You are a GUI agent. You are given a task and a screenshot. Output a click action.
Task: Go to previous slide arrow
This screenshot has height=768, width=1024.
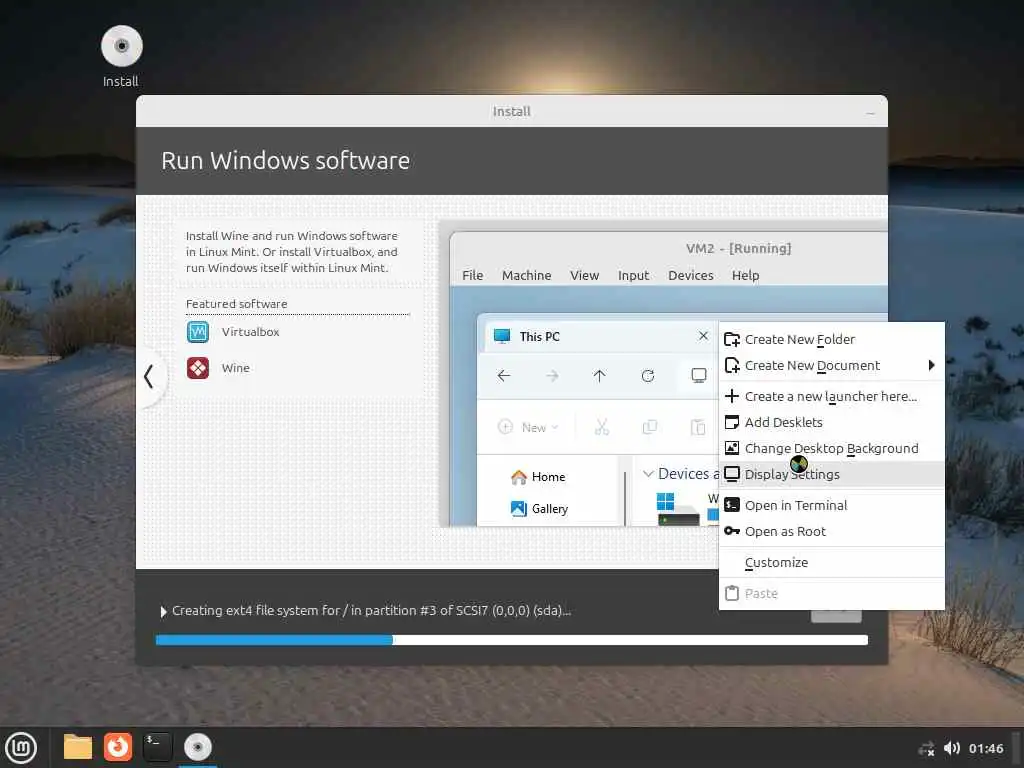(149, 376)
